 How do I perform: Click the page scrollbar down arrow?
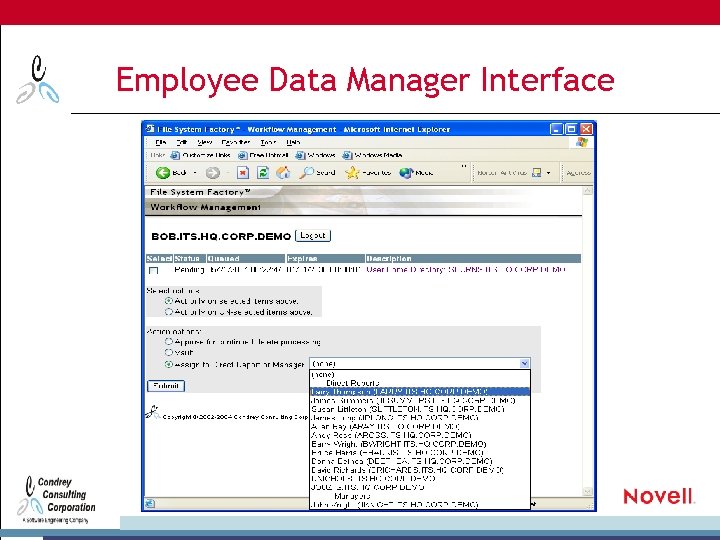[x=588, y=492]
